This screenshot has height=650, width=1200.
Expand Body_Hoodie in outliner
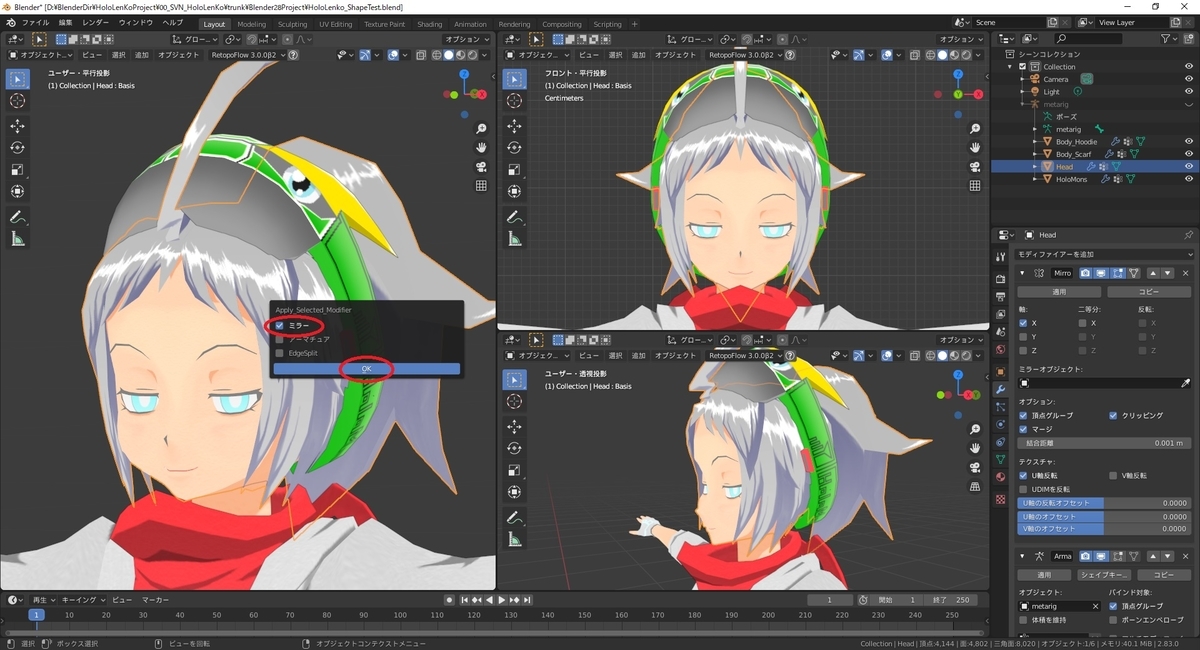[1035, 142]
